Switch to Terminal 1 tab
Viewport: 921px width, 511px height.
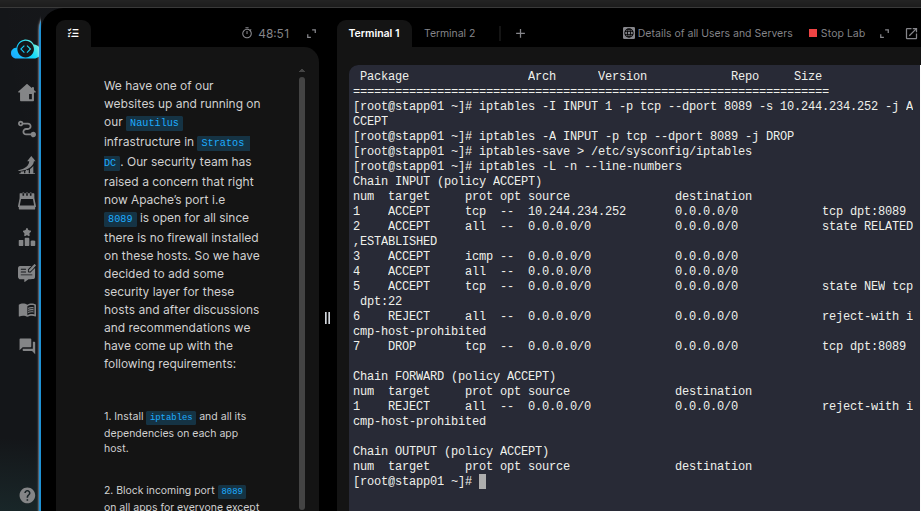click(x=374, y=33)
